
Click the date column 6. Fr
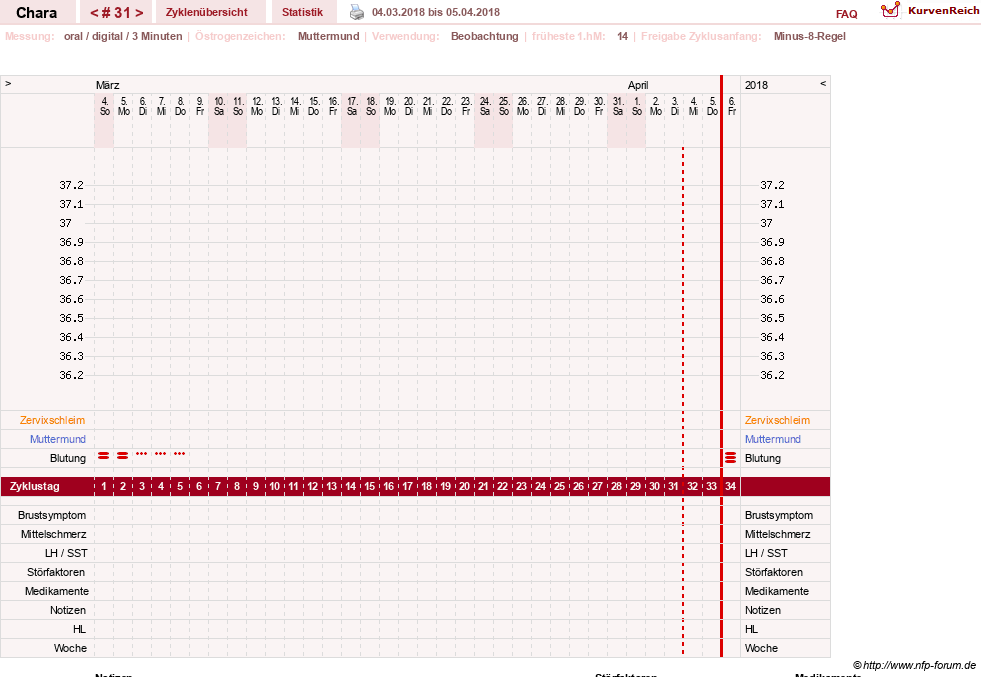(x=731, y=106)
